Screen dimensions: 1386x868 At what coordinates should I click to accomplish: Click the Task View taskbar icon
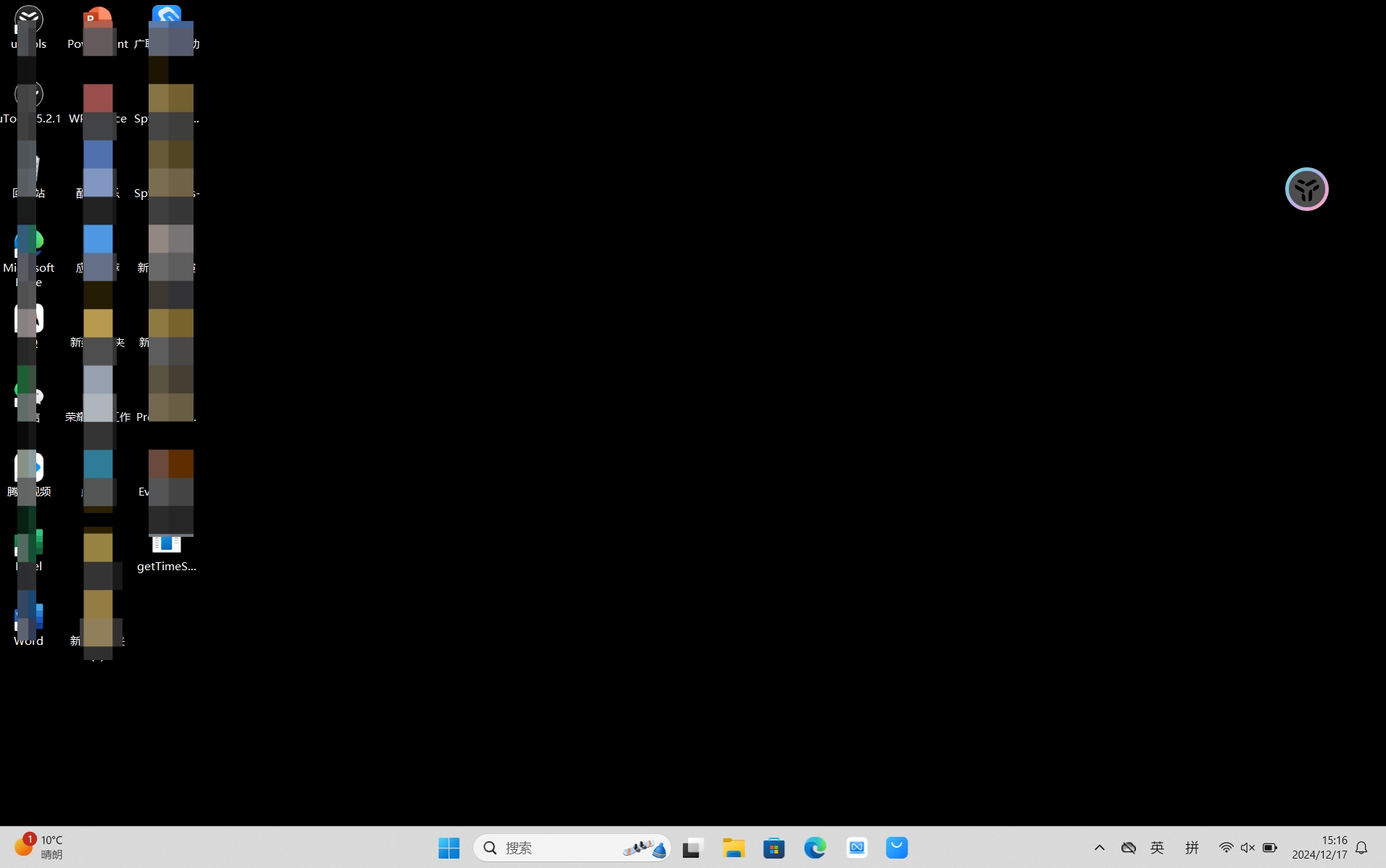click(693, 848)
